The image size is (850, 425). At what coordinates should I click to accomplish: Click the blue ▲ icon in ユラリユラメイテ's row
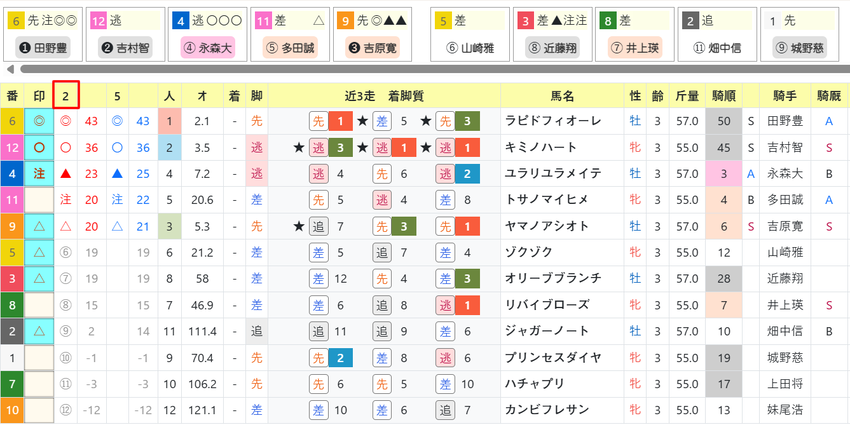click(117, 174)
